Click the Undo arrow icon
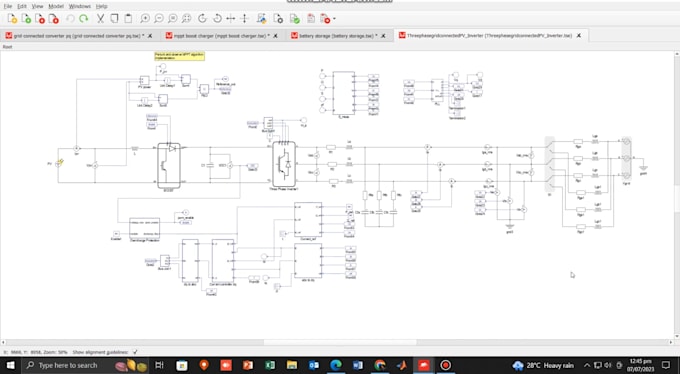 [70, 18]
